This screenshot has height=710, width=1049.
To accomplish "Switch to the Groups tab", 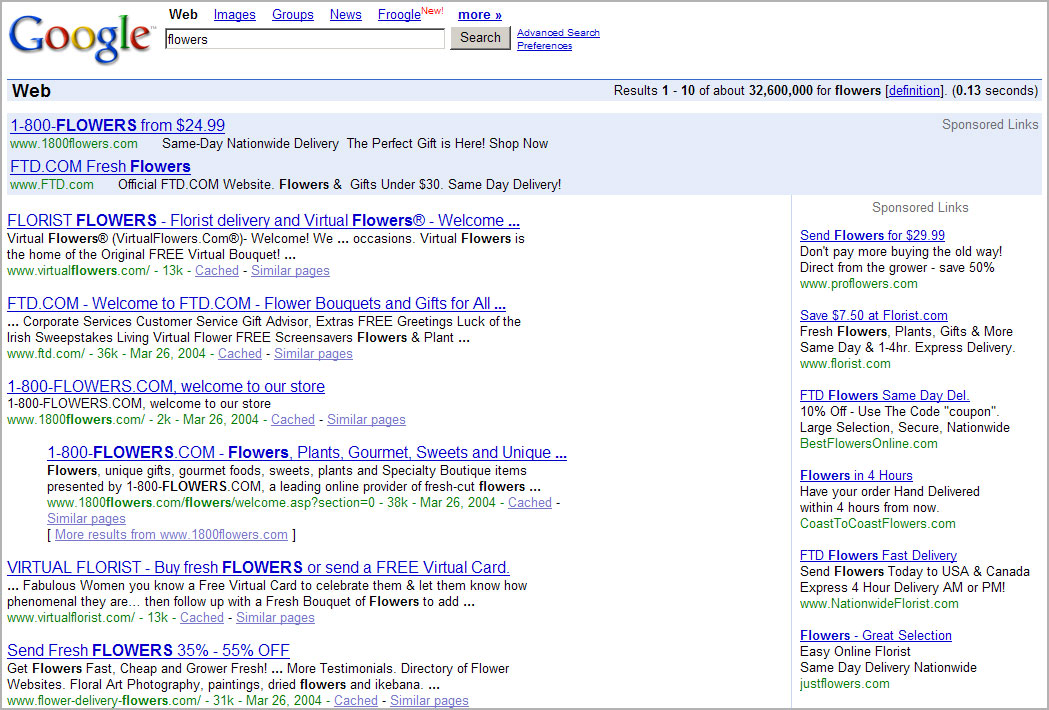I will (292, 15).
